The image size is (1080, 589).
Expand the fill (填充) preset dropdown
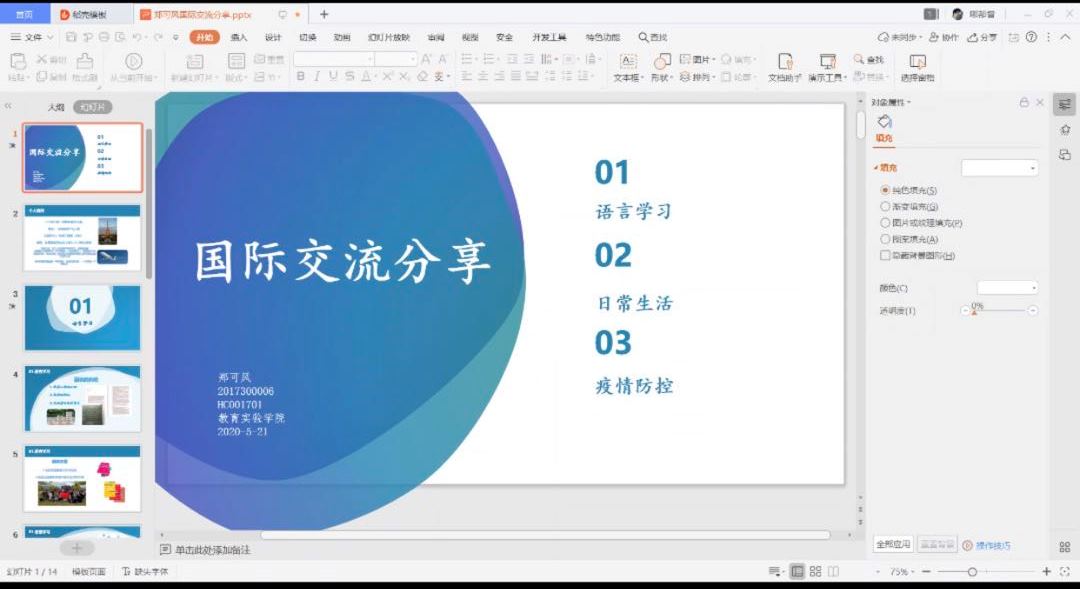(999, 168)
